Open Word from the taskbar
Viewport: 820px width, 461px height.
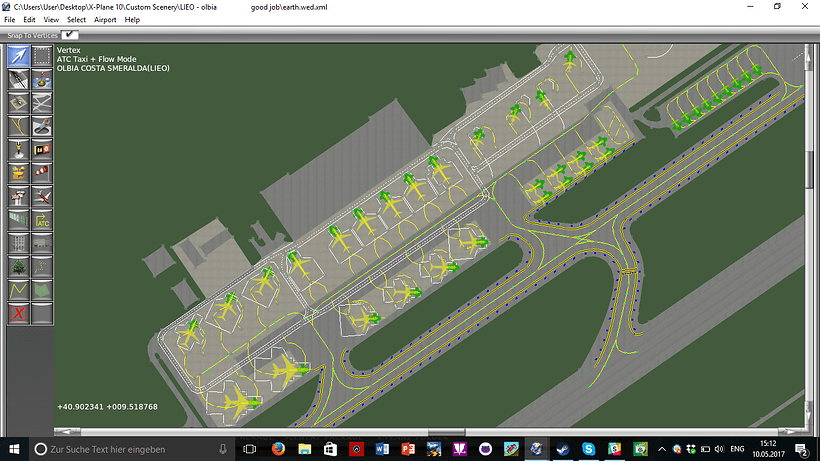[382, 449]
